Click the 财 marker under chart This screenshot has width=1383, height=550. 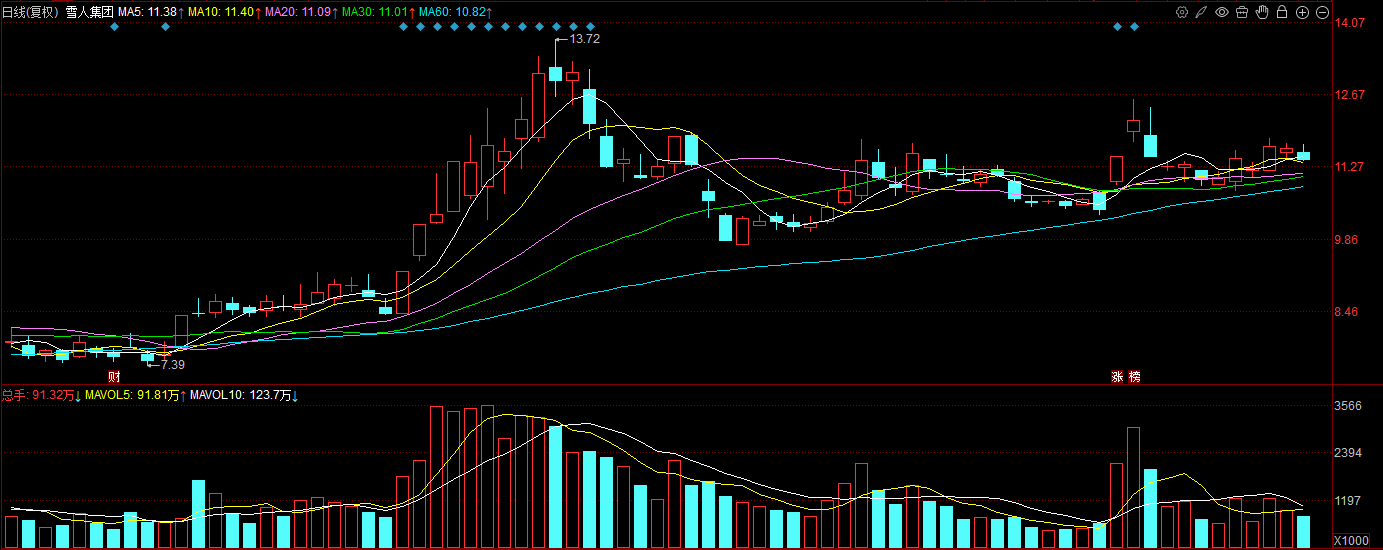point(114,376)
